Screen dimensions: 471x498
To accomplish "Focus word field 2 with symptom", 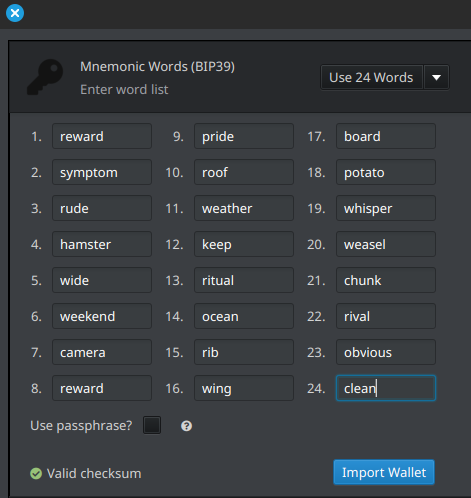I will click(x=102, y=172).
